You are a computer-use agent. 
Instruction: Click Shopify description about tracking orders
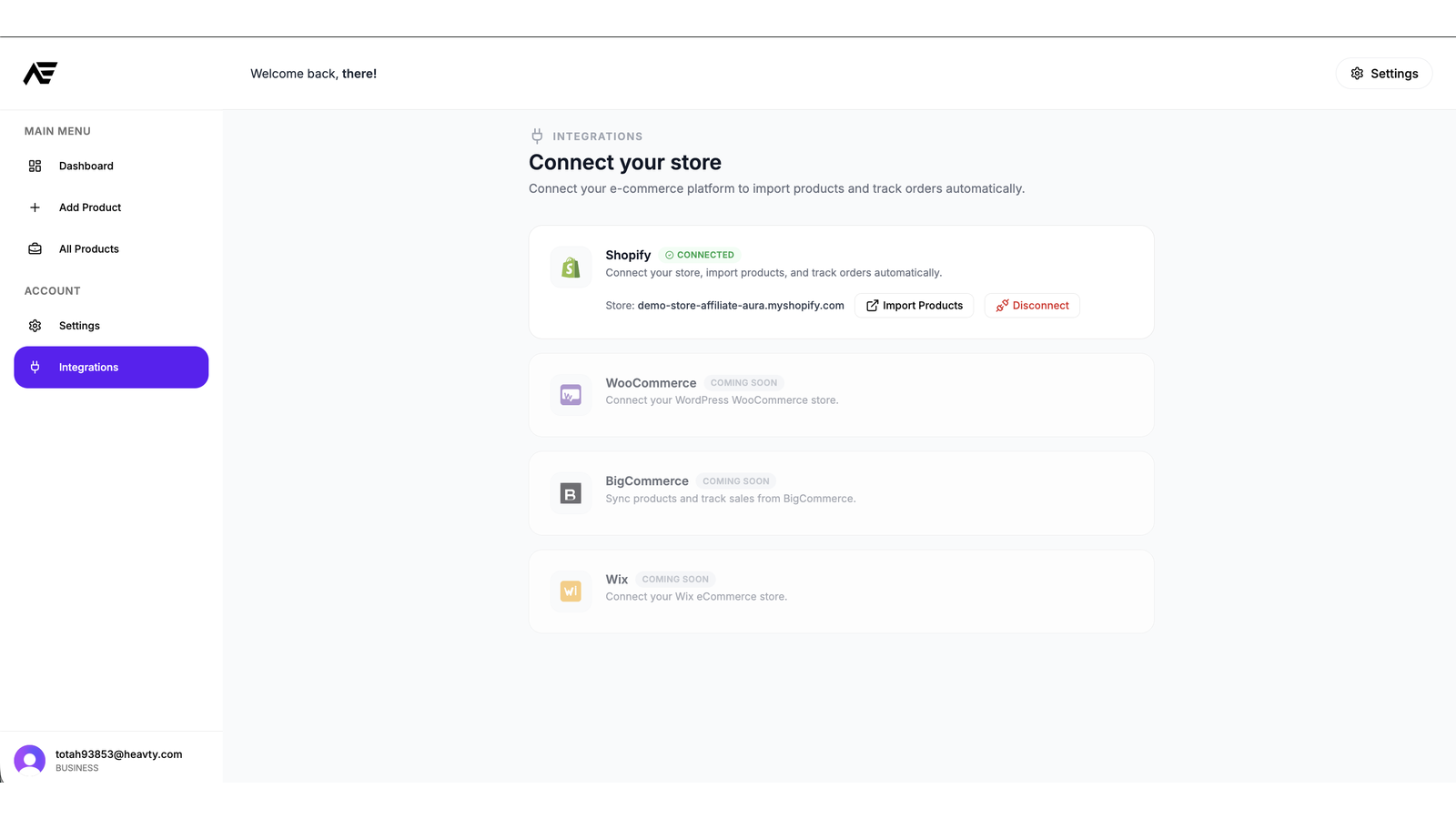(773, 273)
